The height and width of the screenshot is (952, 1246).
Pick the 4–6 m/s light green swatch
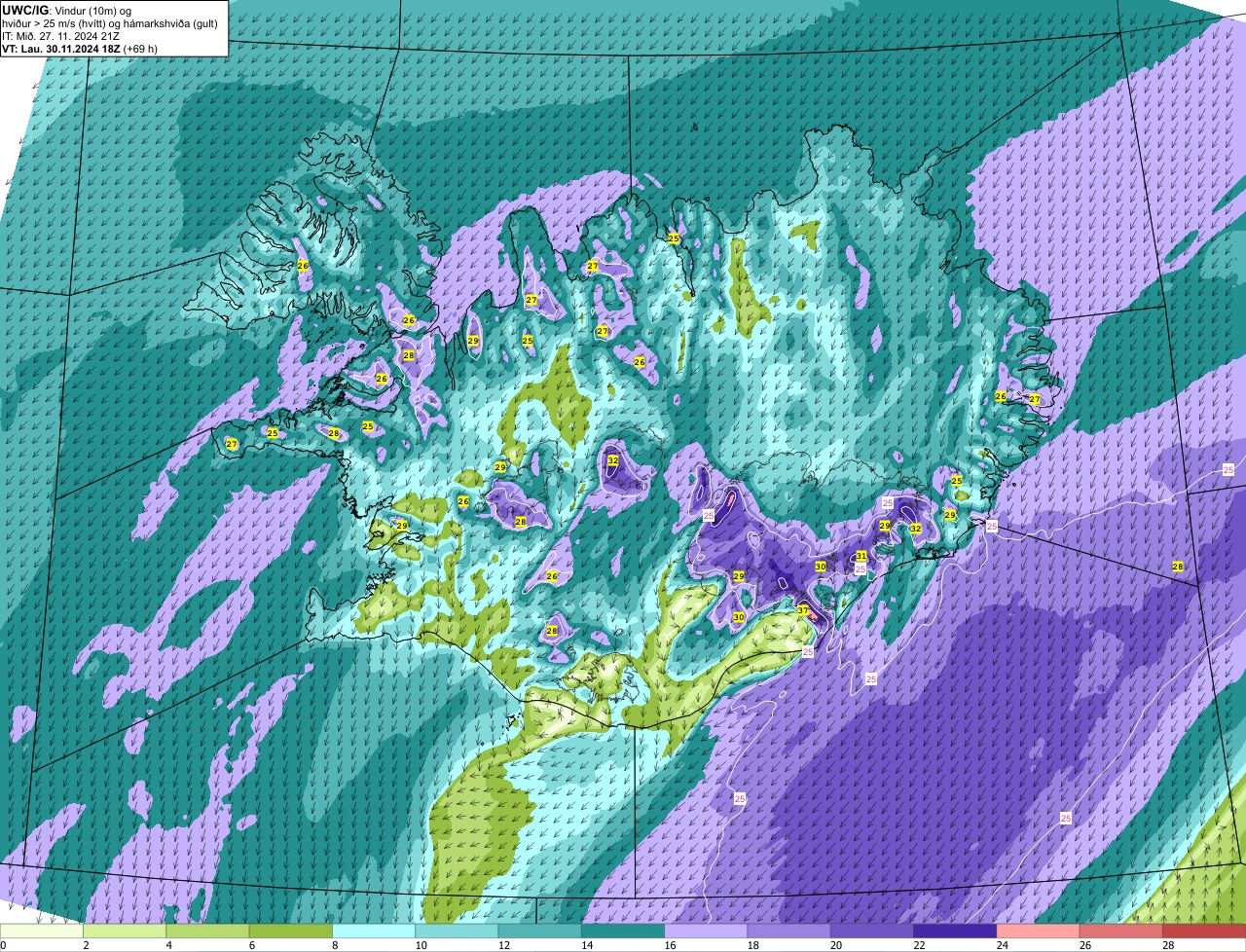(208, 931)
